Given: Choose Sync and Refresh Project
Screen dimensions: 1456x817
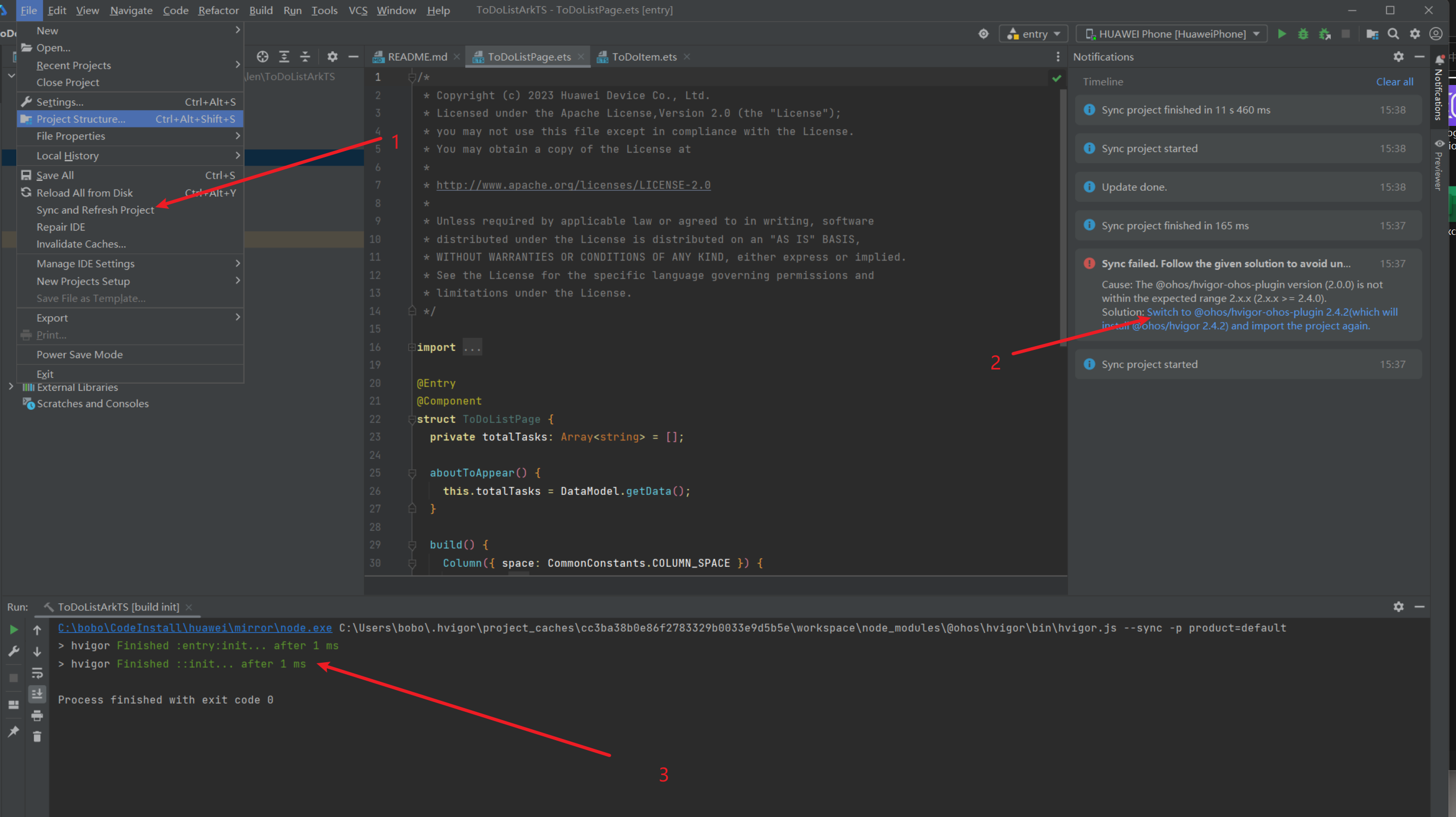Looking at the screenshot, I should point(130,210).
